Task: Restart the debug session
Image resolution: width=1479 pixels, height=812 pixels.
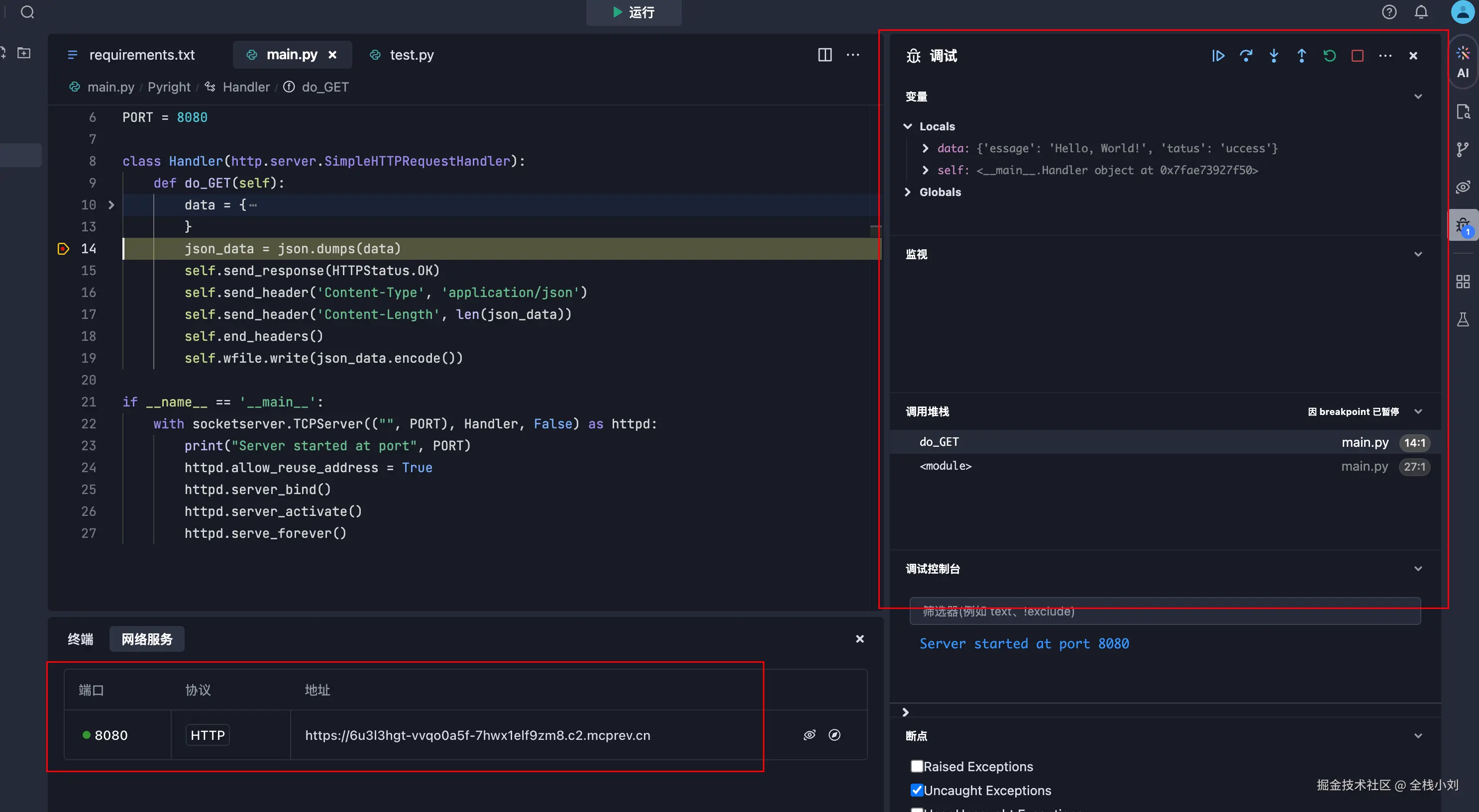Action: click(x=1329, y=56)
